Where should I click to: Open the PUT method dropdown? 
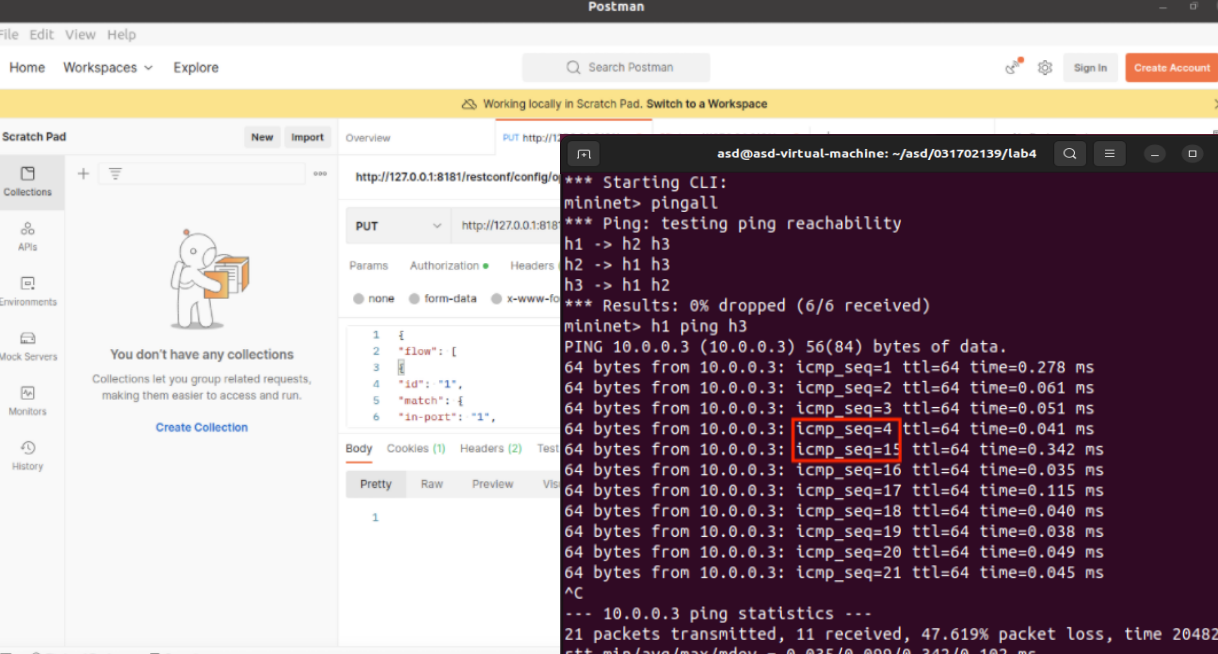click(398, 226)
